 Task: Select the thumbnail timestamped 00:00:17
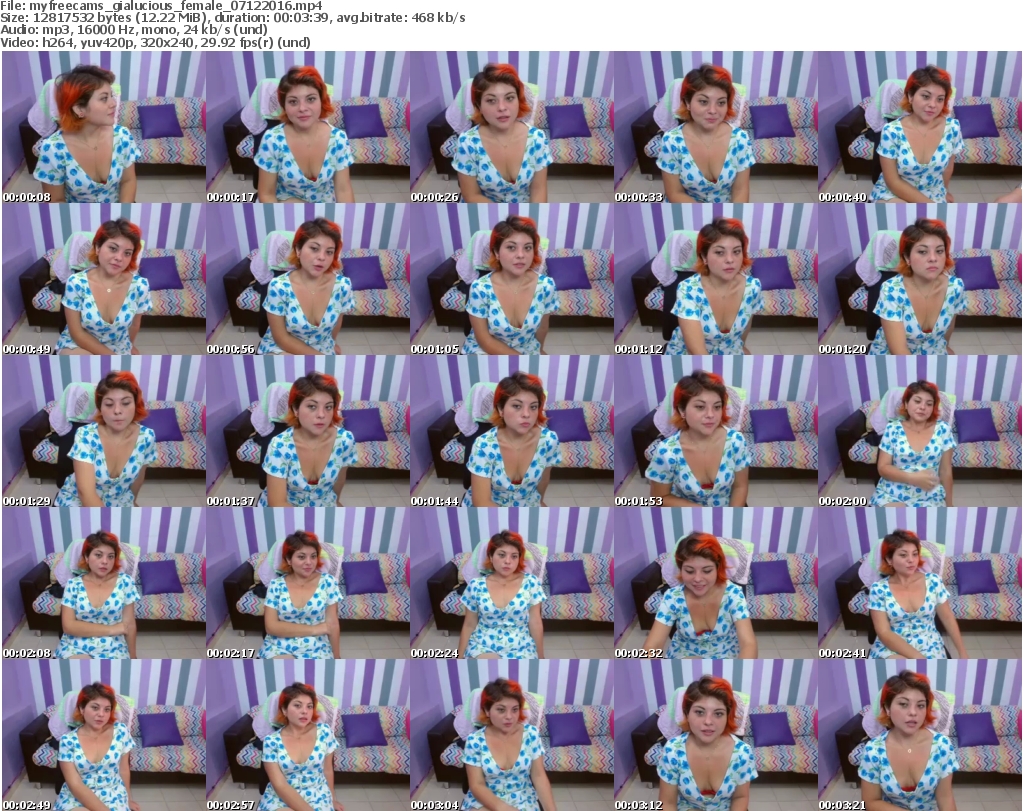pyautogui.click(x=308, y=127)
